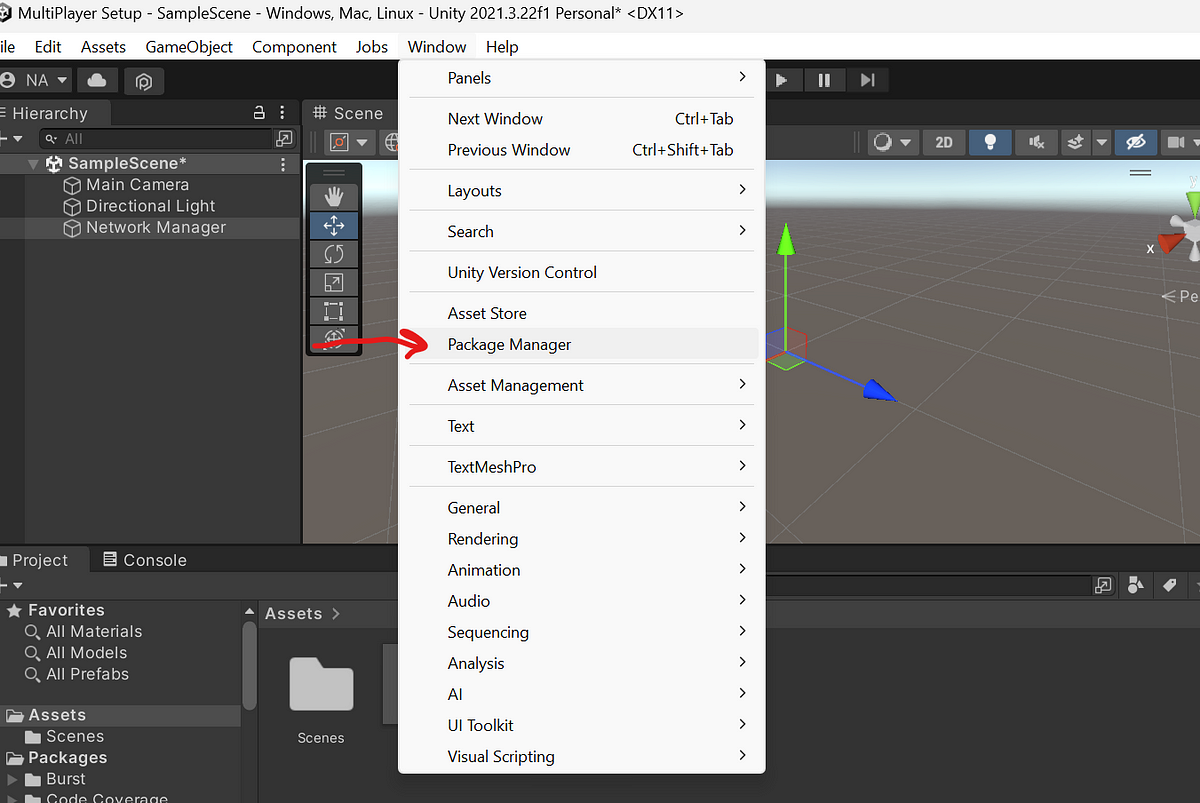Screen dimensions: 1200x803
Task: Open the NA account dropdown arrow
Action: [62, 80]
